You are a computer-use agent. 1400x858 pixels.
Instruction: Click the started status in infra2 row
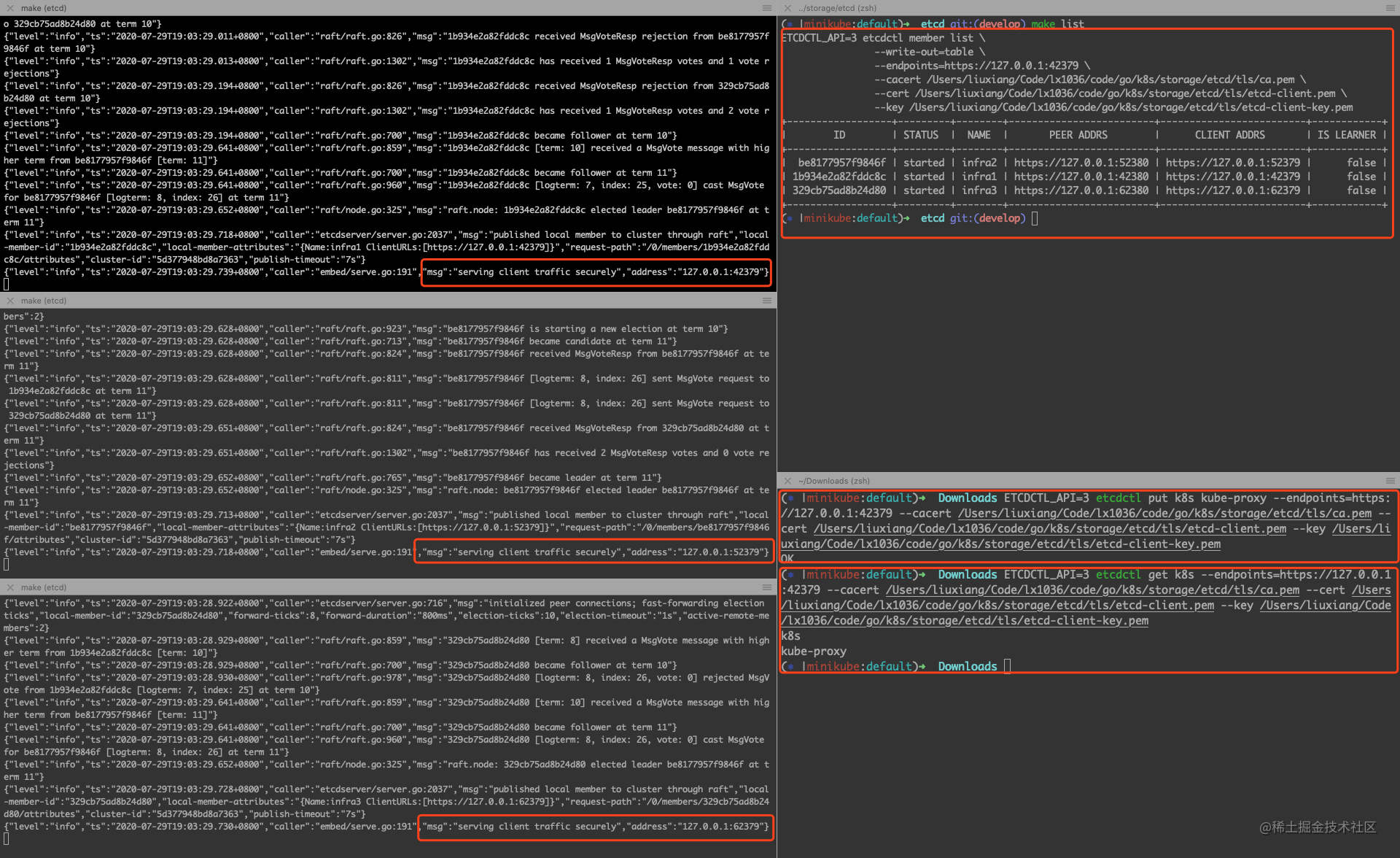[x=924, y=163]
